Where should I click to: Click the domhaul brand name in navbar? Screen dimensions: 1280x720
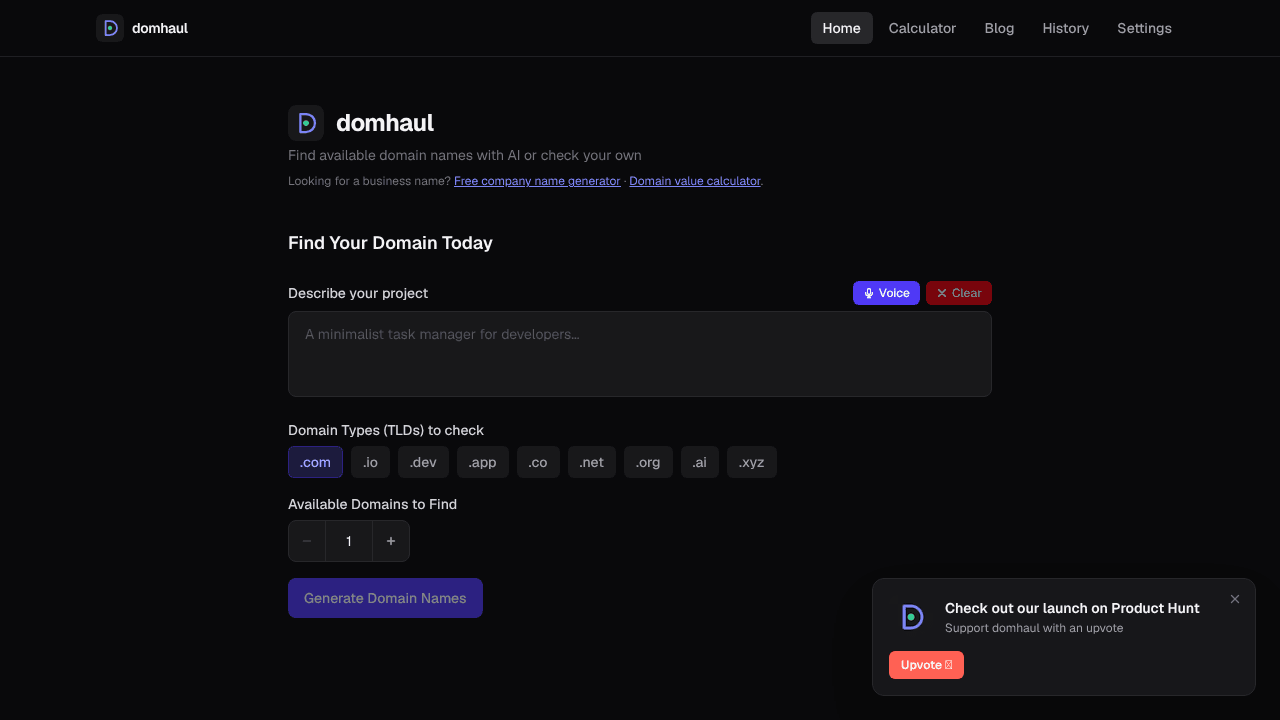pyautogui.click(x=160, y=28)
